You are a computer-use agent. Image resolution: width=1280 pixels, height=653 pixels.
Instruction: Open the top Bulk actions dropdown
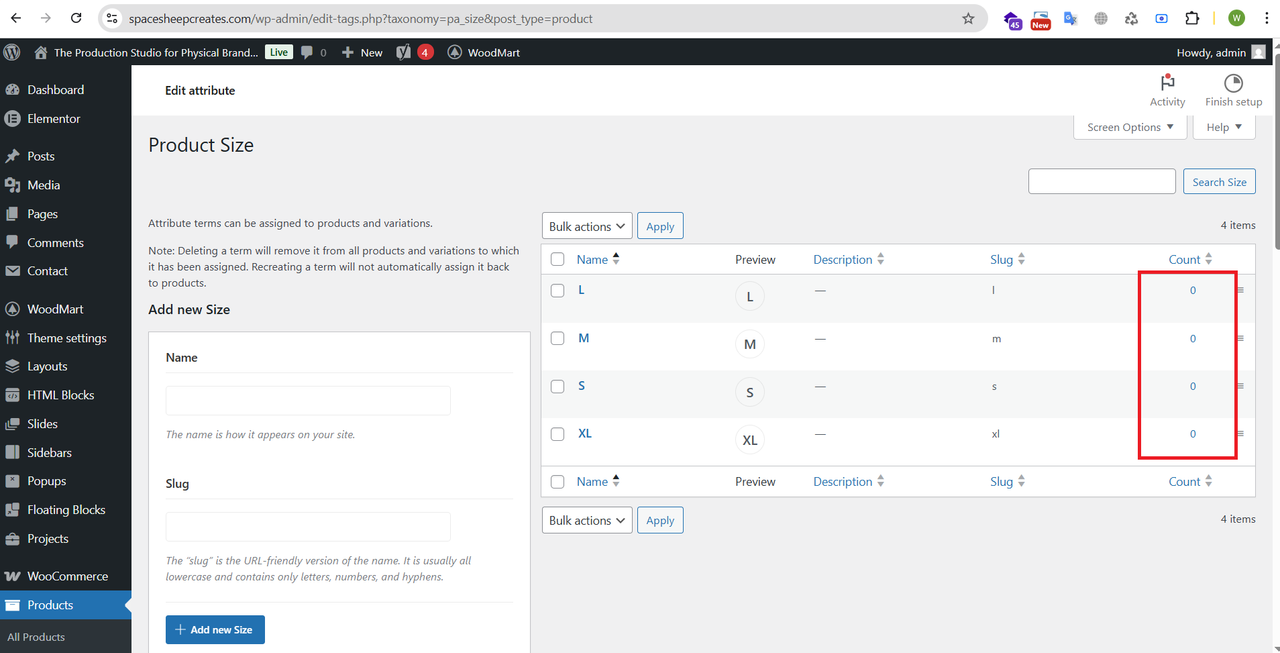(587, 226)
